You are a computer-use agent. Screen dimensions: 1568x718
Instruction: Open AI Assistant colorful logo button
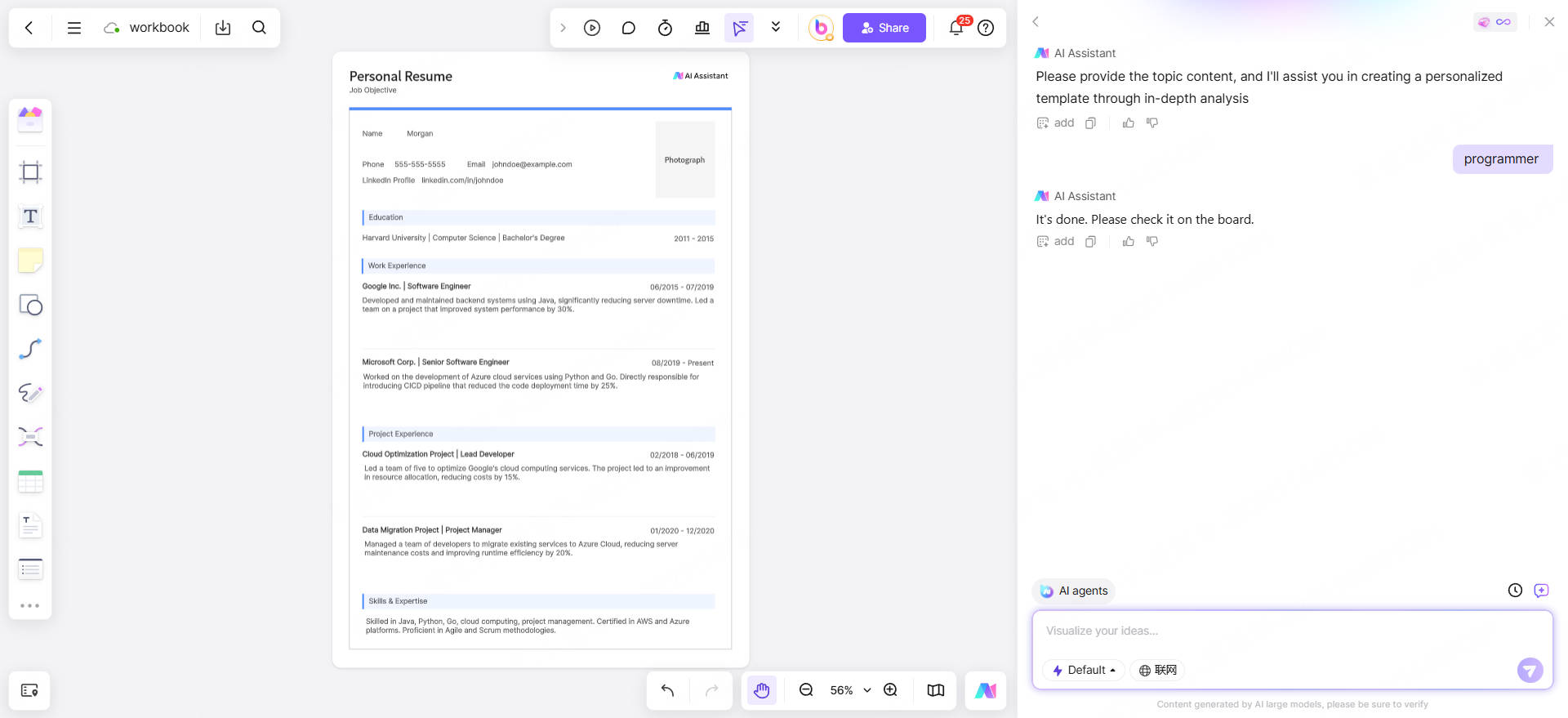click(x=986, y=690)
